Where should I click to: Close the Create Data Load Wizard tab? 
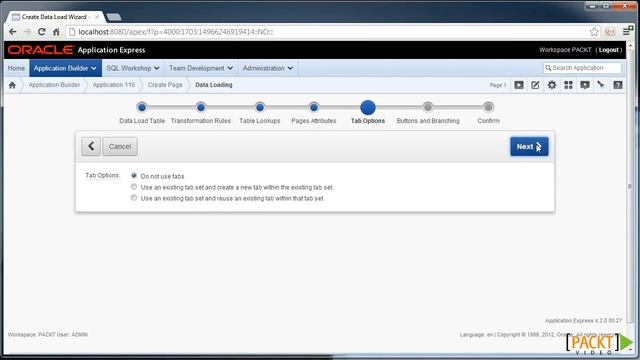[97, 17]
